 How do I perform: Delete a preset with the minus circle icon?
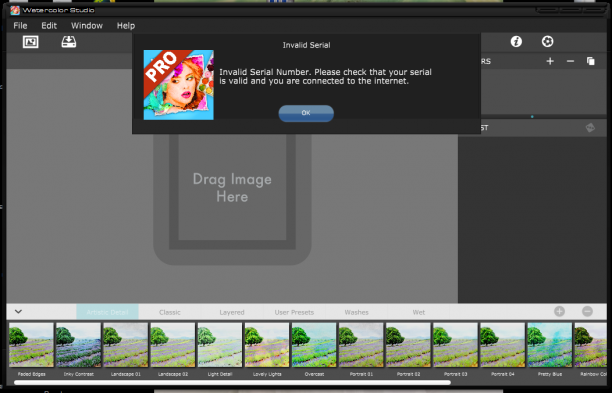pyautogui.click(x=587, y=311)
